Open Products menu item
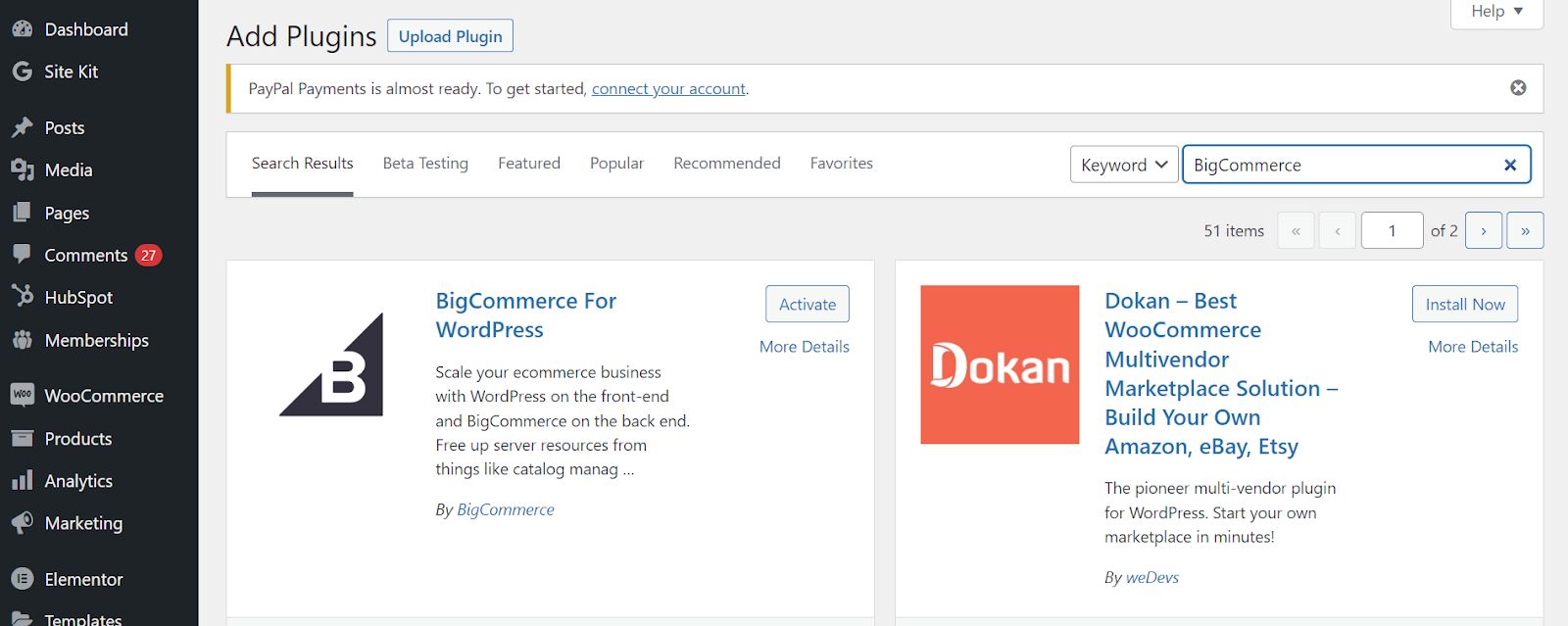 click(78, 438)
